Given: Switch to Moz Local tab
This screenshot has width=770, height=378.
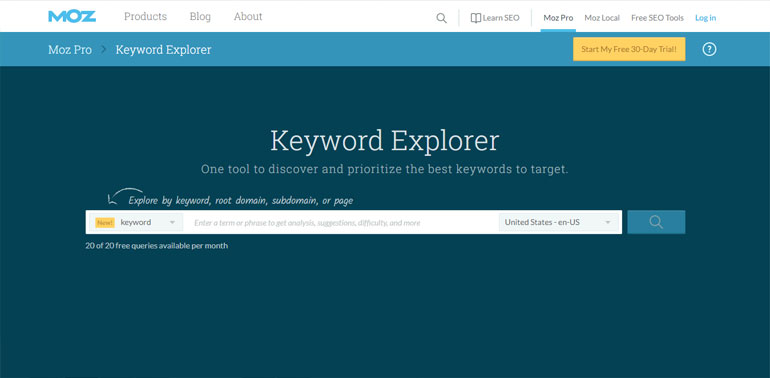Looking at the screenshot, I should pyautogui.click(x=602, y=18).
